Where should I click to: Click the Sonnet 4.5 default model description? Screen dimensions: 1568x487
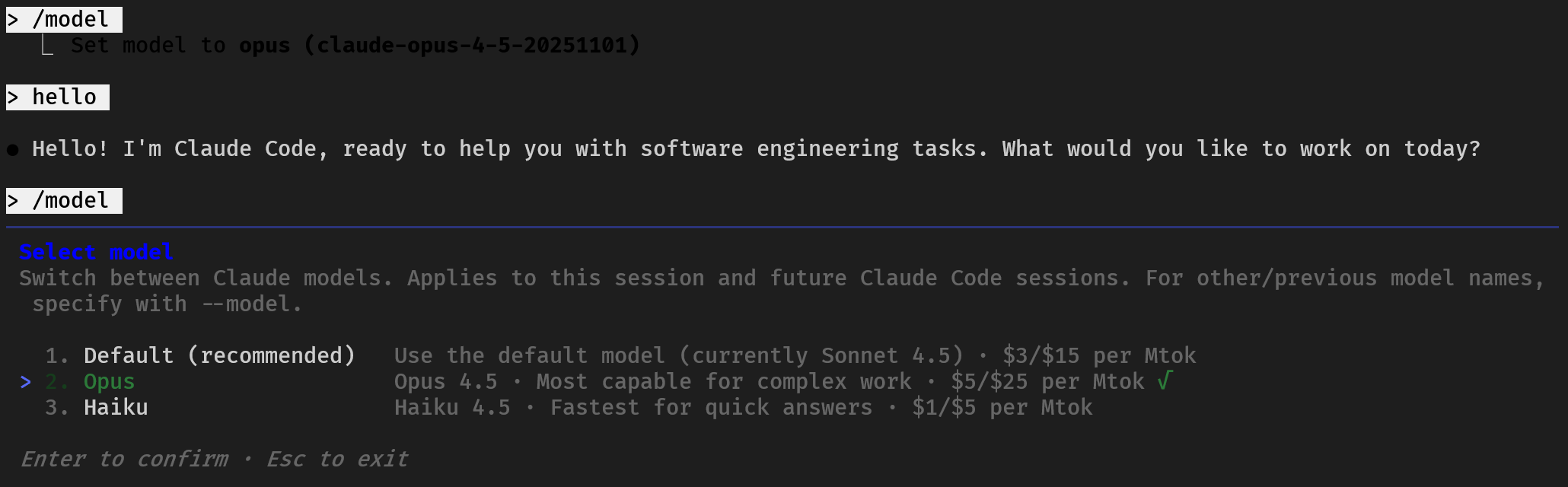pyautogui.click(x=795, y=355)
